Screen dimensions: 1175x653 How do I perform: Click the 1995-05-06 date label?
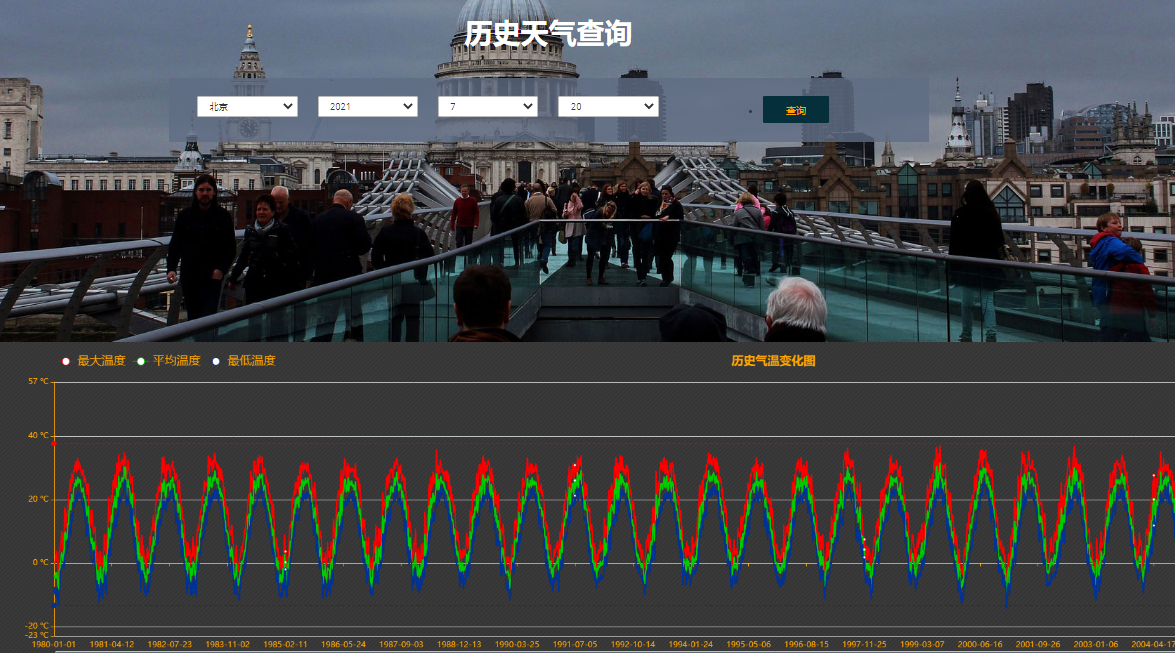click(x=749, y=644)
